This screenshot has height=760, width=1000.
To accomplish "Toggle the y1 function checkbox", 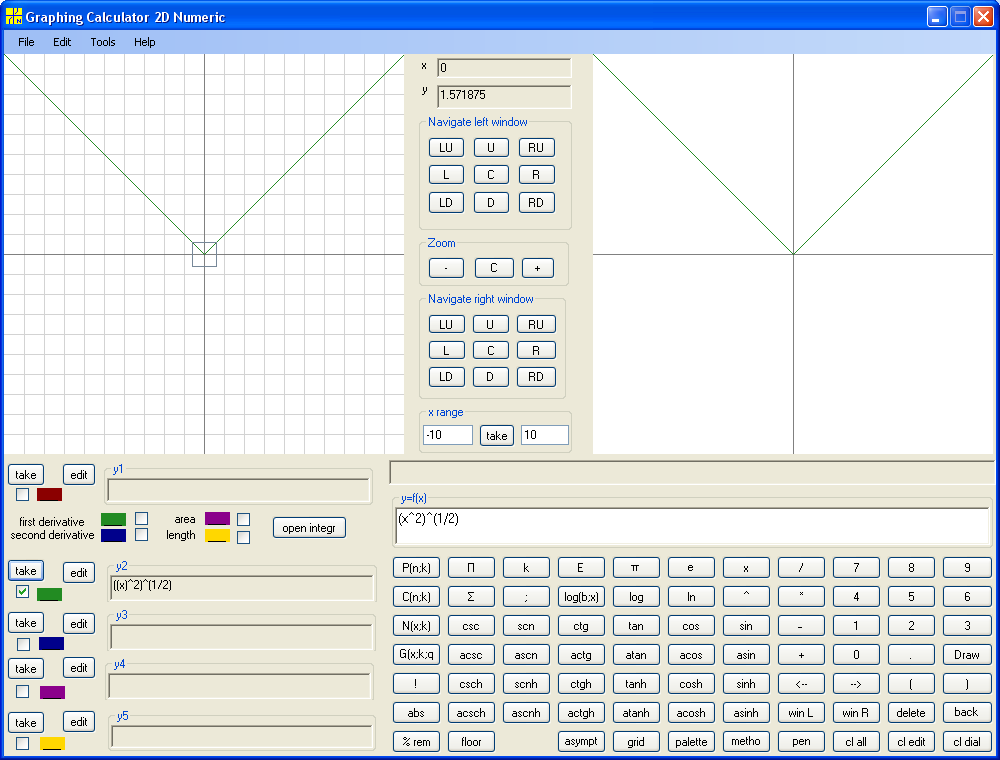I will click(x=22, y=494).
